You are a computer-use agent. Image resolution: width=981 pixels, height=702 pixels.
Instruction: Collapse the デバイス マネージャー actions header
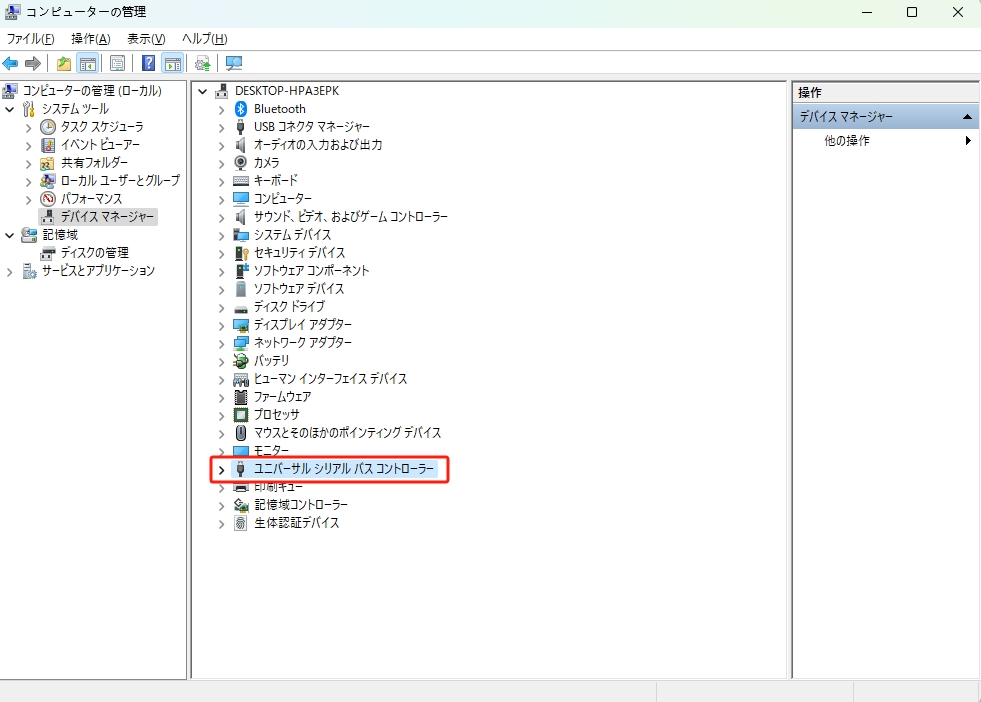click(x=967, y=117)
